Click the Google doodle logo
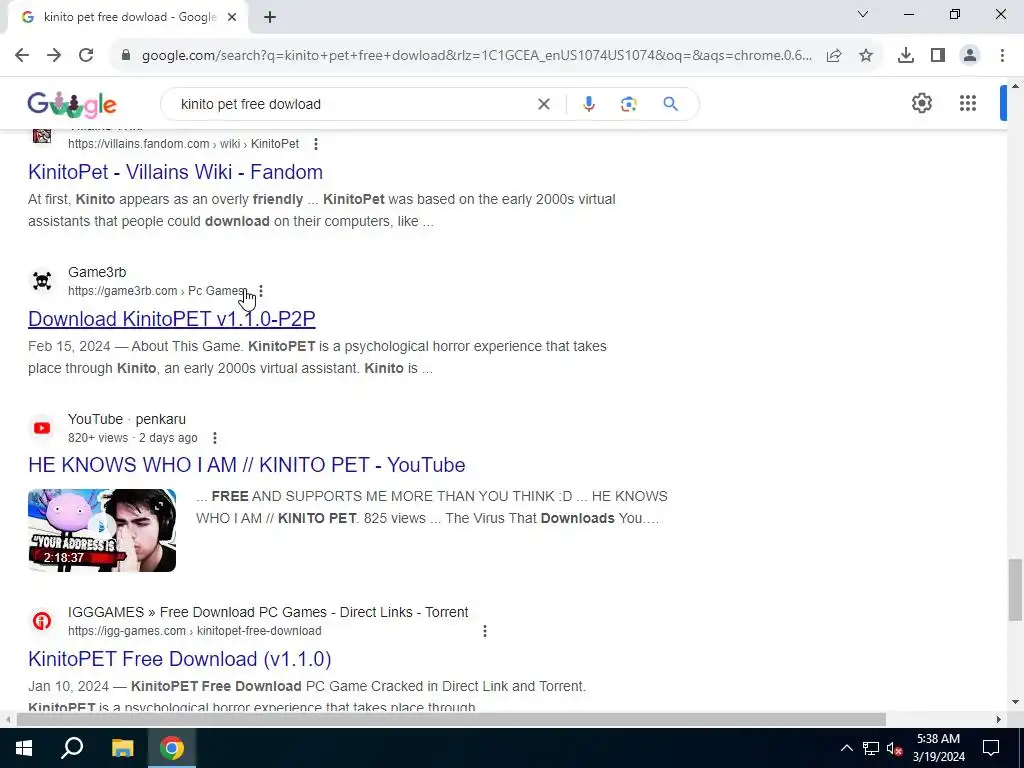 tap(72, 104)
